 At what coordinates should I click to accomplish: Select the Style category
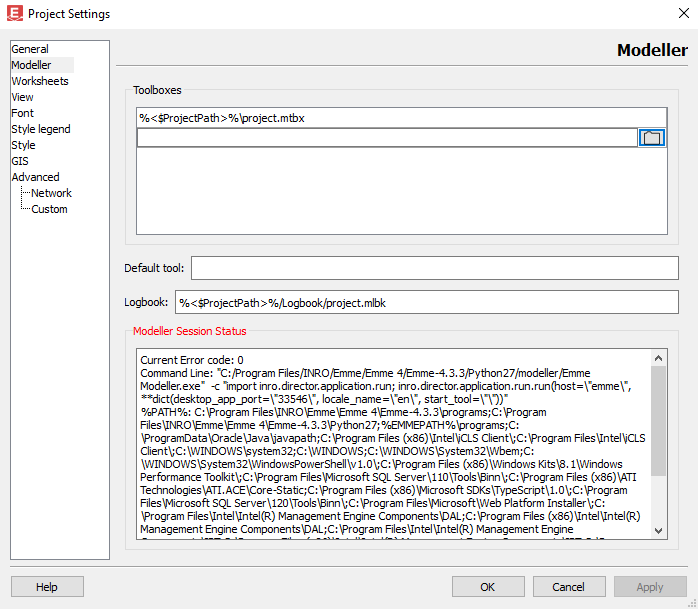click(x=23, y=145)
